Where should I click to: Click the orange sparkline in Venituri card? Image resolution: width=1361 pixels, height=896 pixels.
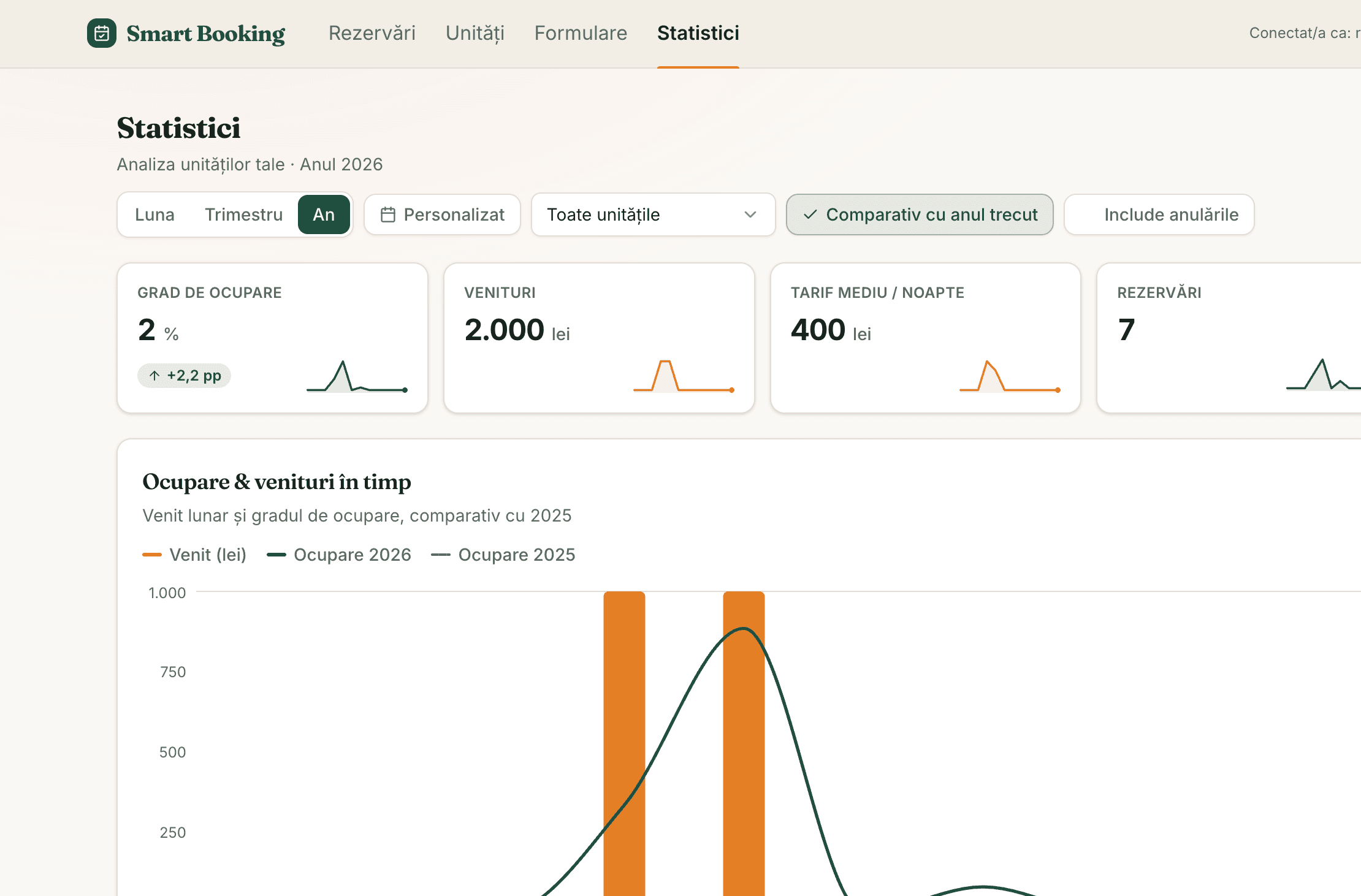(x=684, y=376)
